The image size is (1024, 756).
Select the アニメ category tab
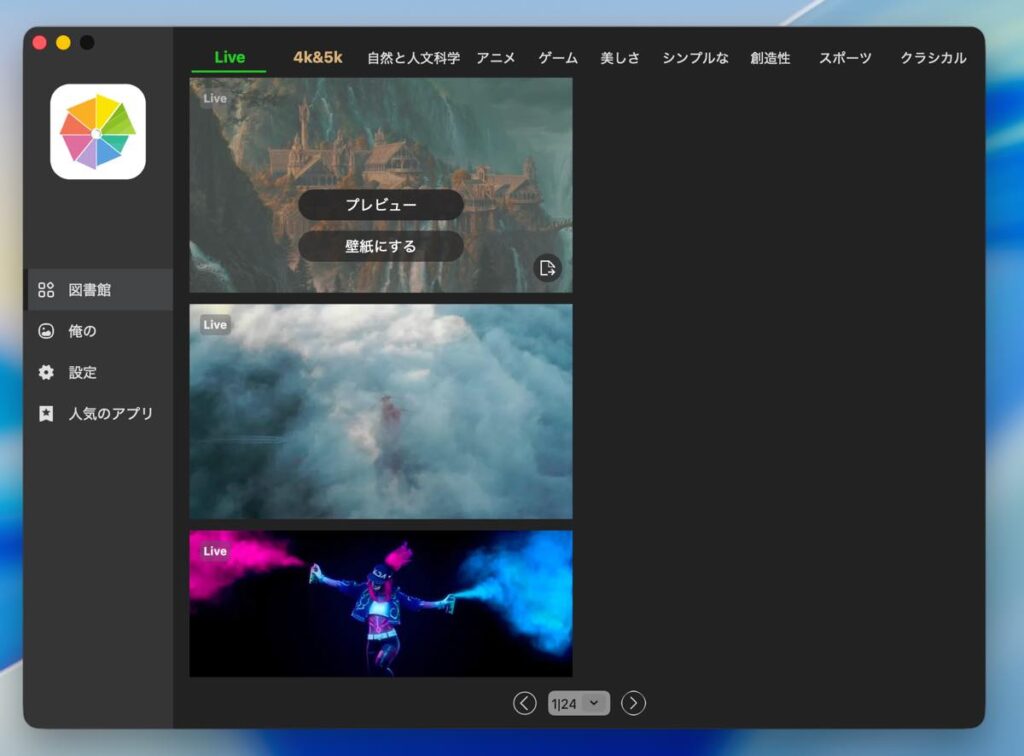click(496, 58)
